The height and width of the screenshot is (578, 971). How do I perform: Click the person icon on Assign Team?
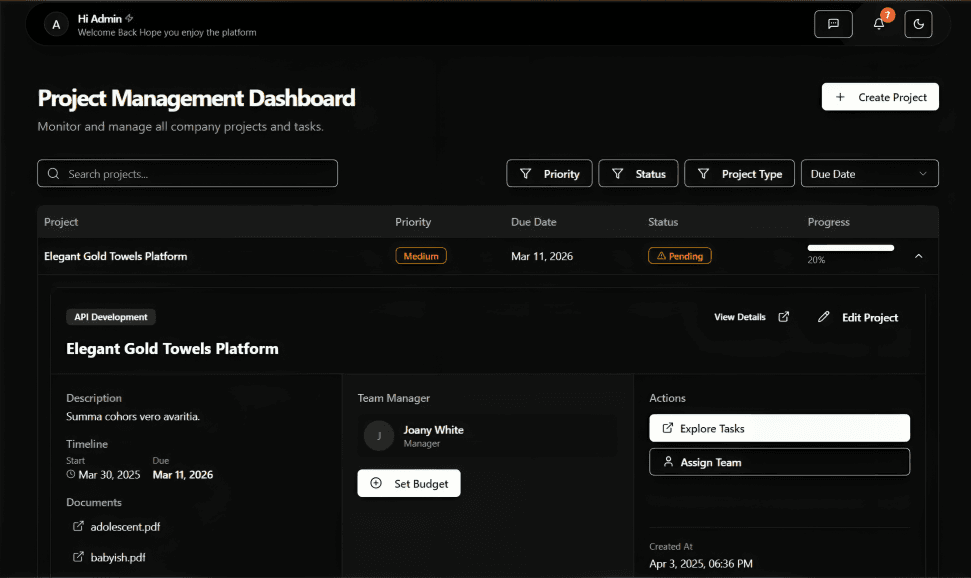669,462
